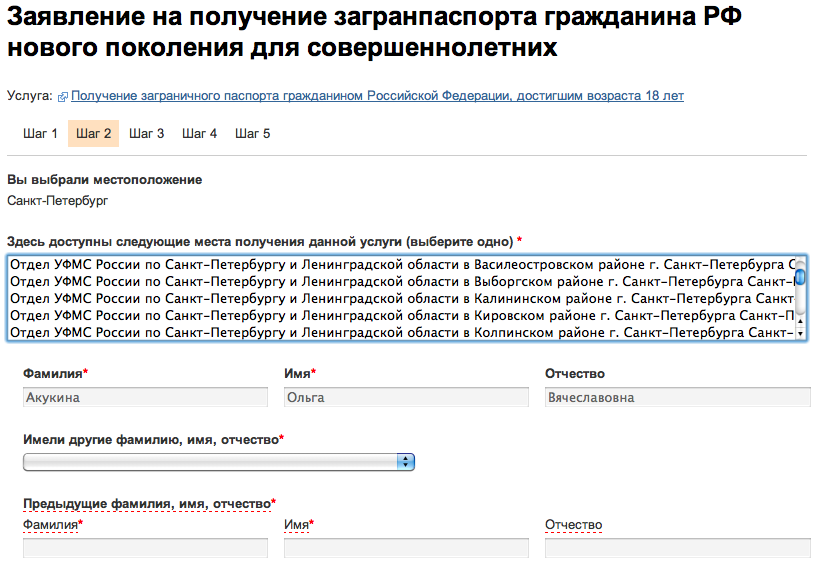Click the Фамилия field containing Акукина

[x=145, y=397]
